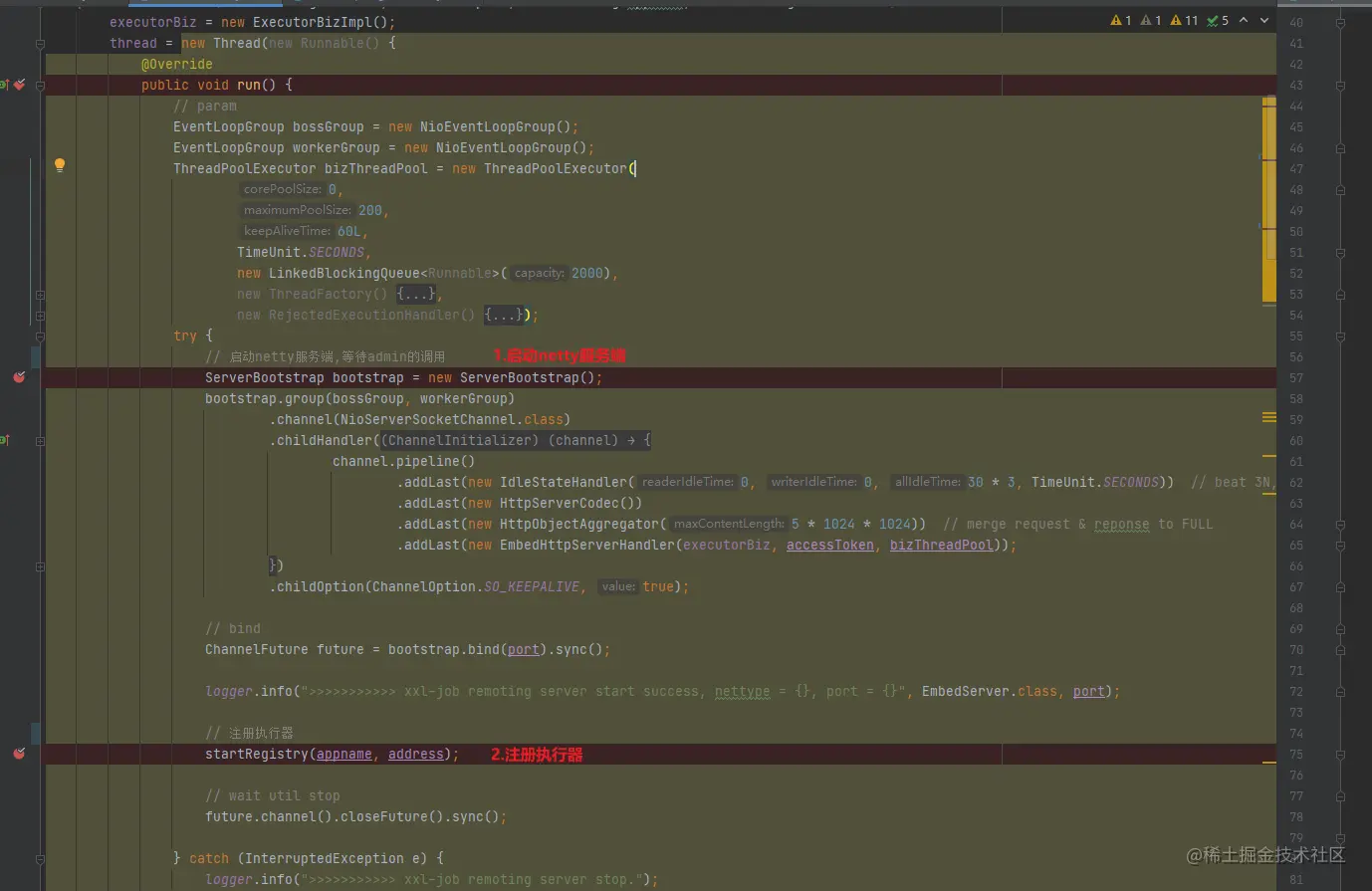Click the fold marker beside line number 53
The height and width of the screenshot is (891, 1372).
tap(1340, 295)
